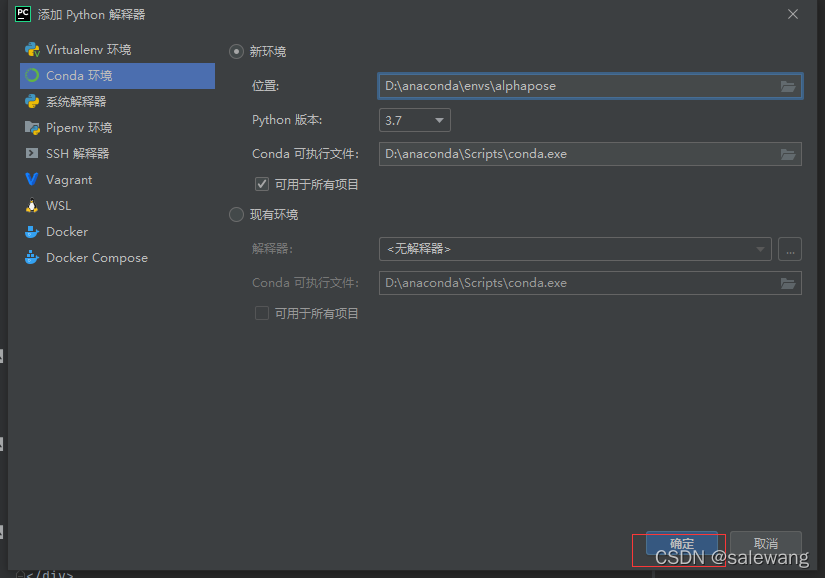Check the disabled 可用于所有项目 under existing environment
Image resolution: width=825 pixels, height=578 pixels.
pos(262,313)
